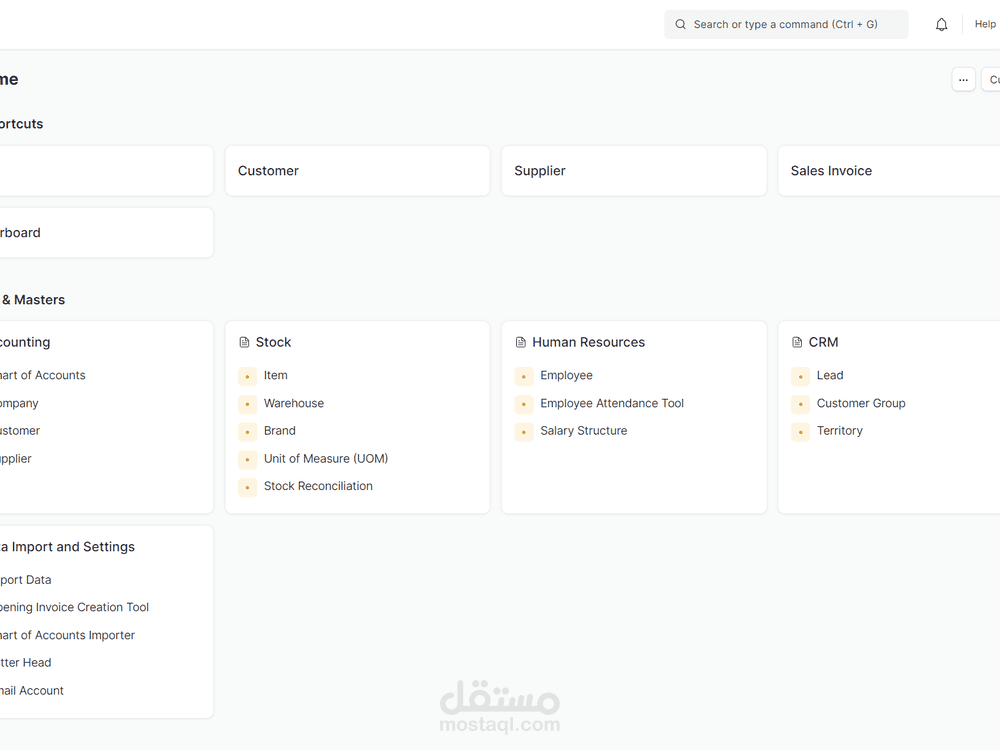The width and height of the screenshot is (1000, 750).
Task: Open the Item link under Stock
Action: [276, 376]
